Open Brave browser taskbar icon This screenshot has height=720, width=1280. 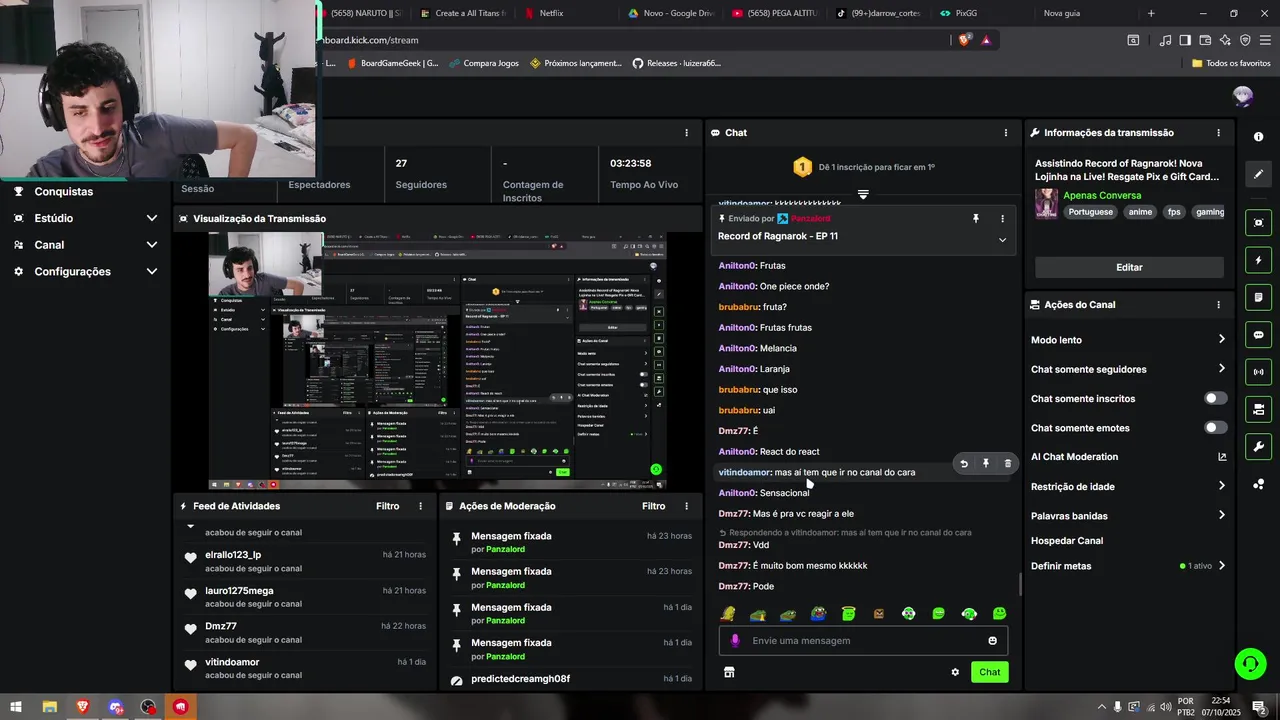coord(82,707)
